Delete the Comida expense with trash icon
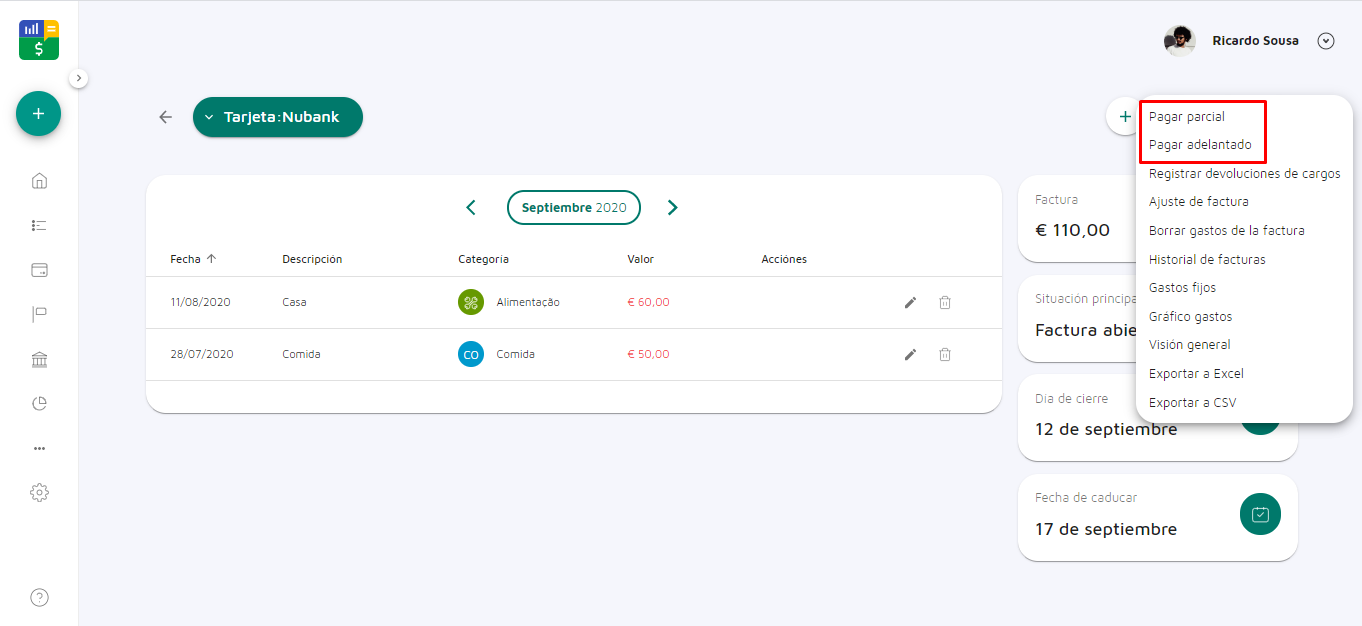1362x626 pixels. click(x=944, y=354)
